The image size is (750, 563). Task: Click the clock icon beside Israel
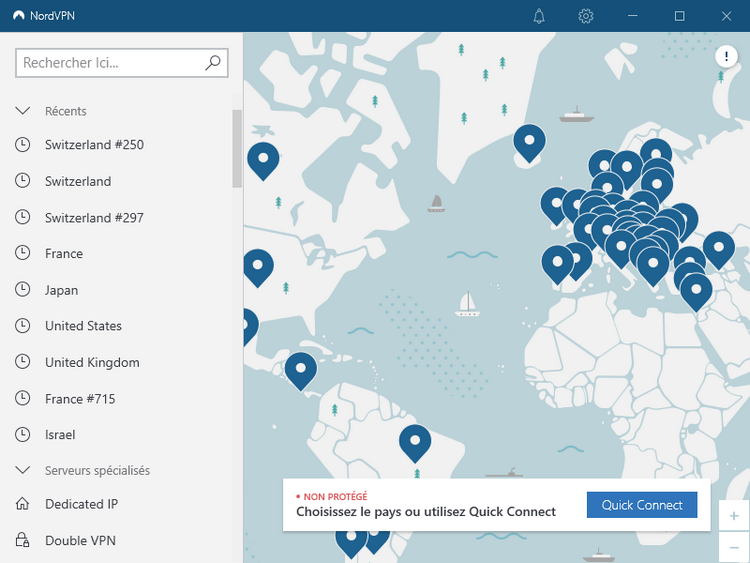coord(22,434)
